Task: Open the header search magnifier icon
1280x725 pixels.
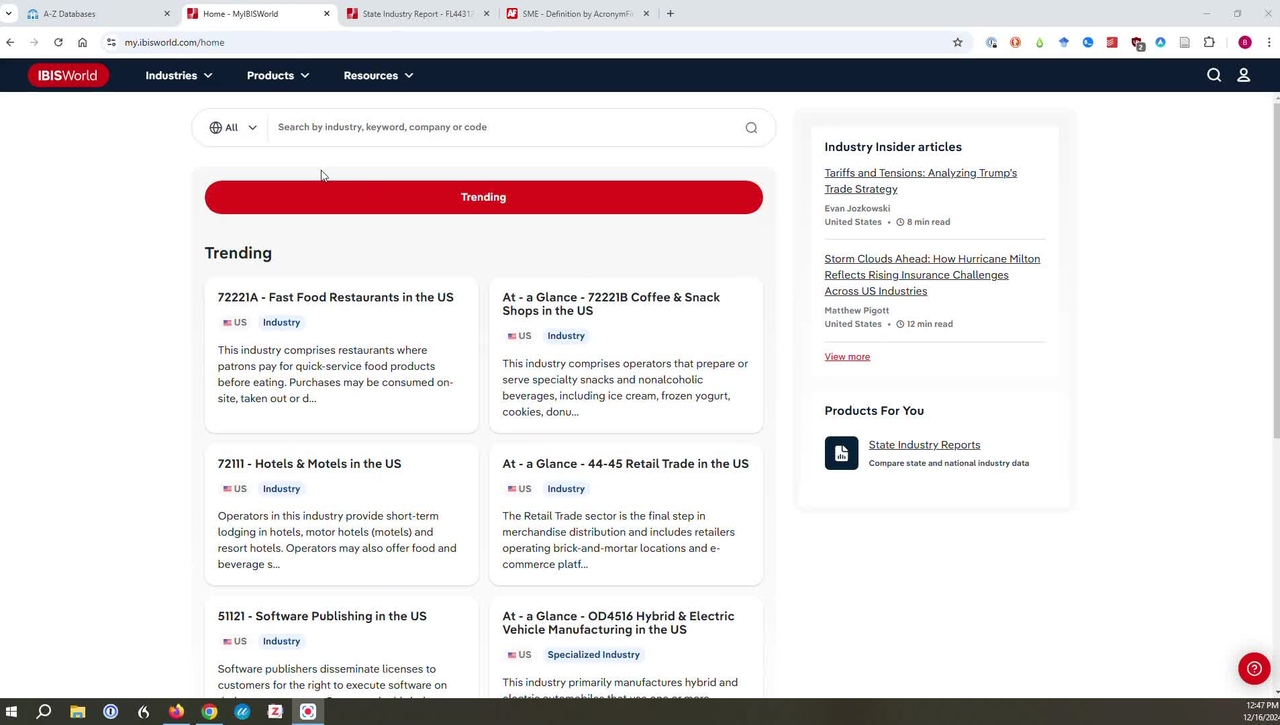Action: pyautogui.click(x=1214, y=75)
